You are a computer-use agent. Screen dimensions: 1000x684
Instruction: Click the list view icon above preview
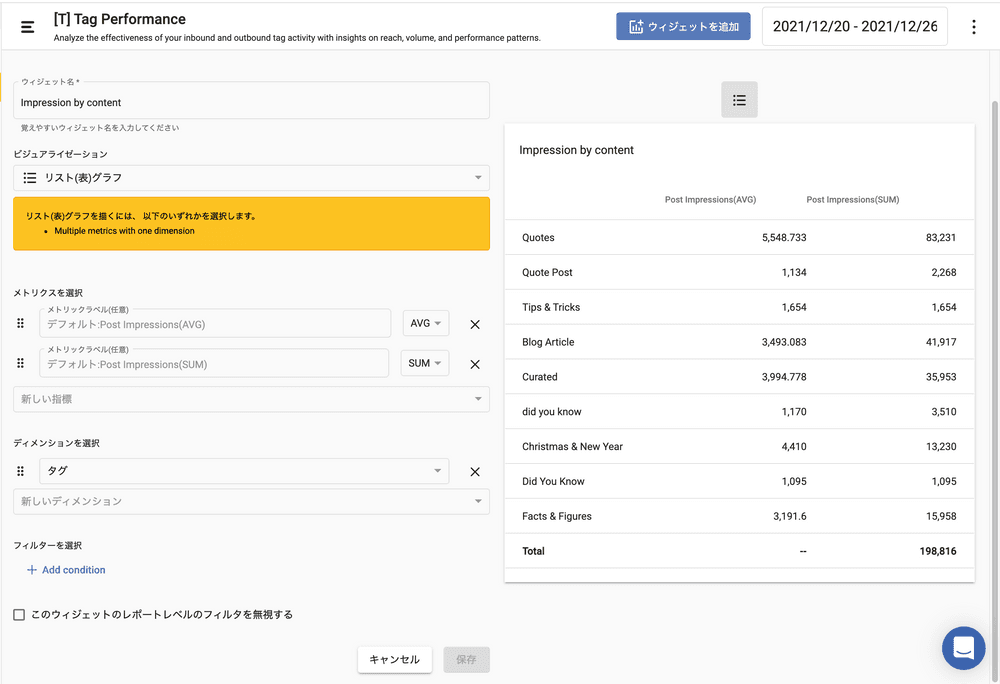pos(739,100)
